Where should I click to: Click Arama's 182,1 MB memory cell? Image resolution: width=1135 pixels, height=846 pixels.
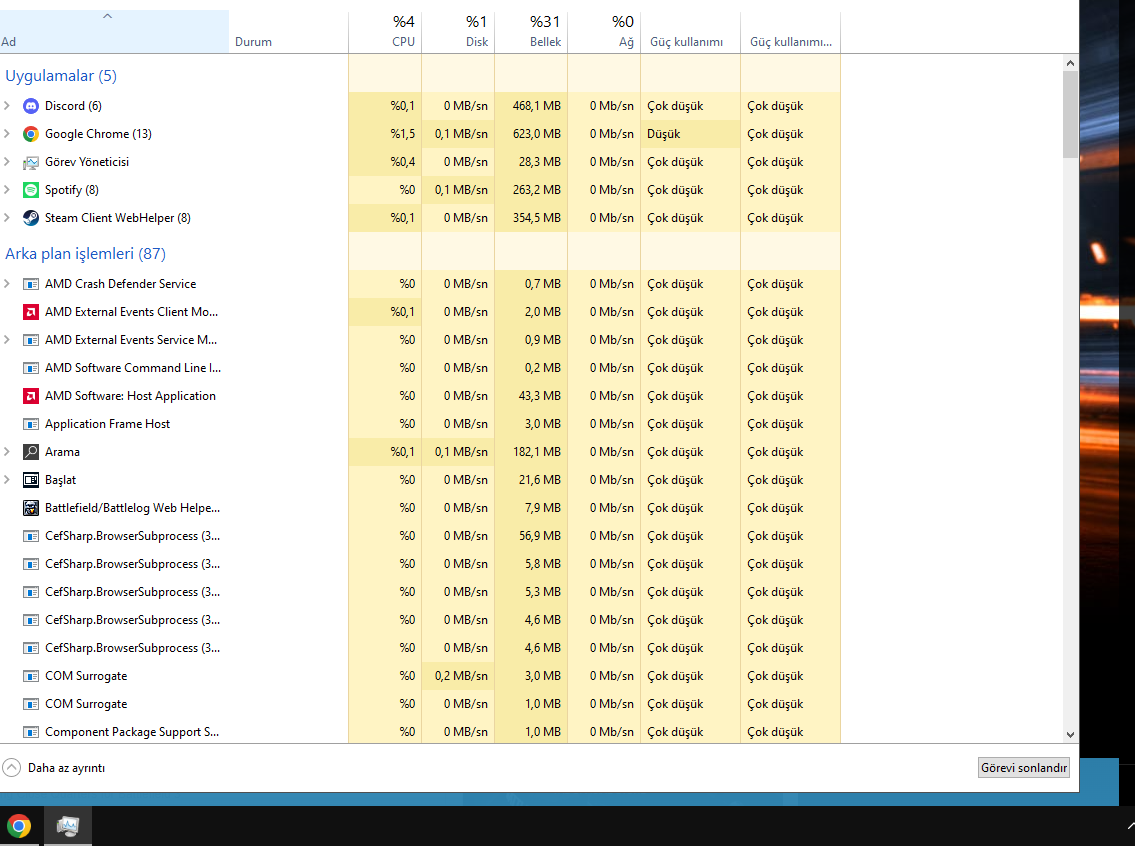(x=531, y=452)
